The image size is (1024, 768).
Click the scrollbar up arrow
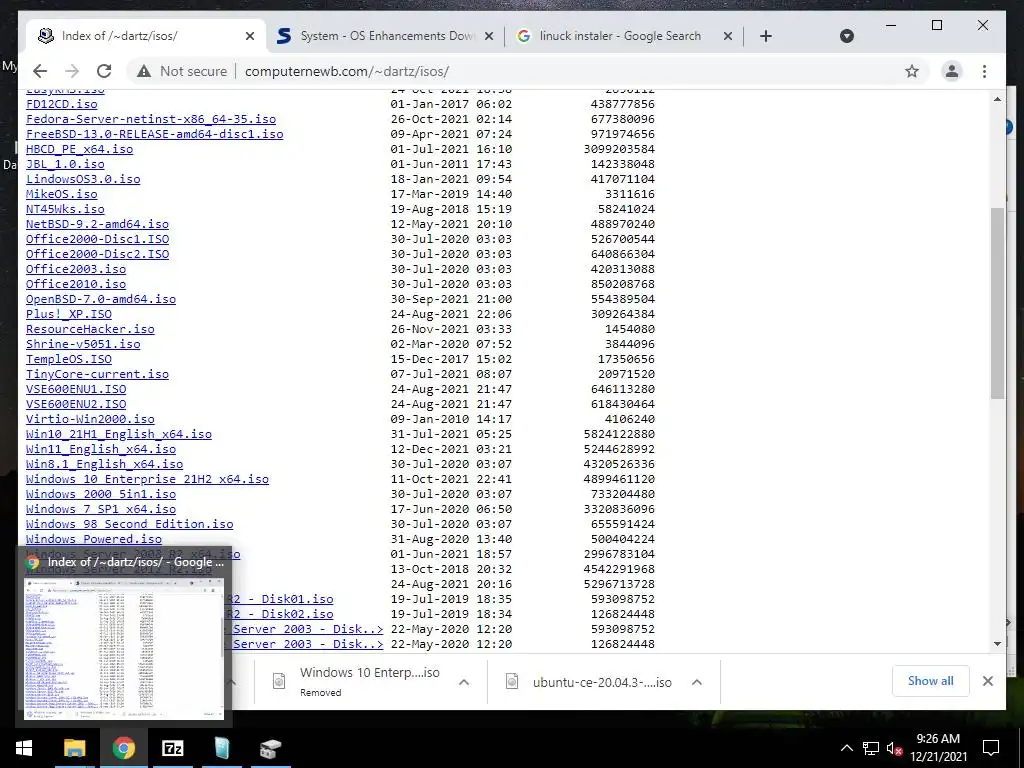997,99
